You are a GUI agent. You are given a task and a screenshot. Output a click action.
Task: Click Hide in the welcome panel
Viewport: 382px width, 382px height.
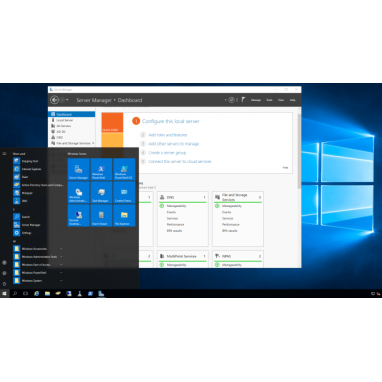pos(285,168)
